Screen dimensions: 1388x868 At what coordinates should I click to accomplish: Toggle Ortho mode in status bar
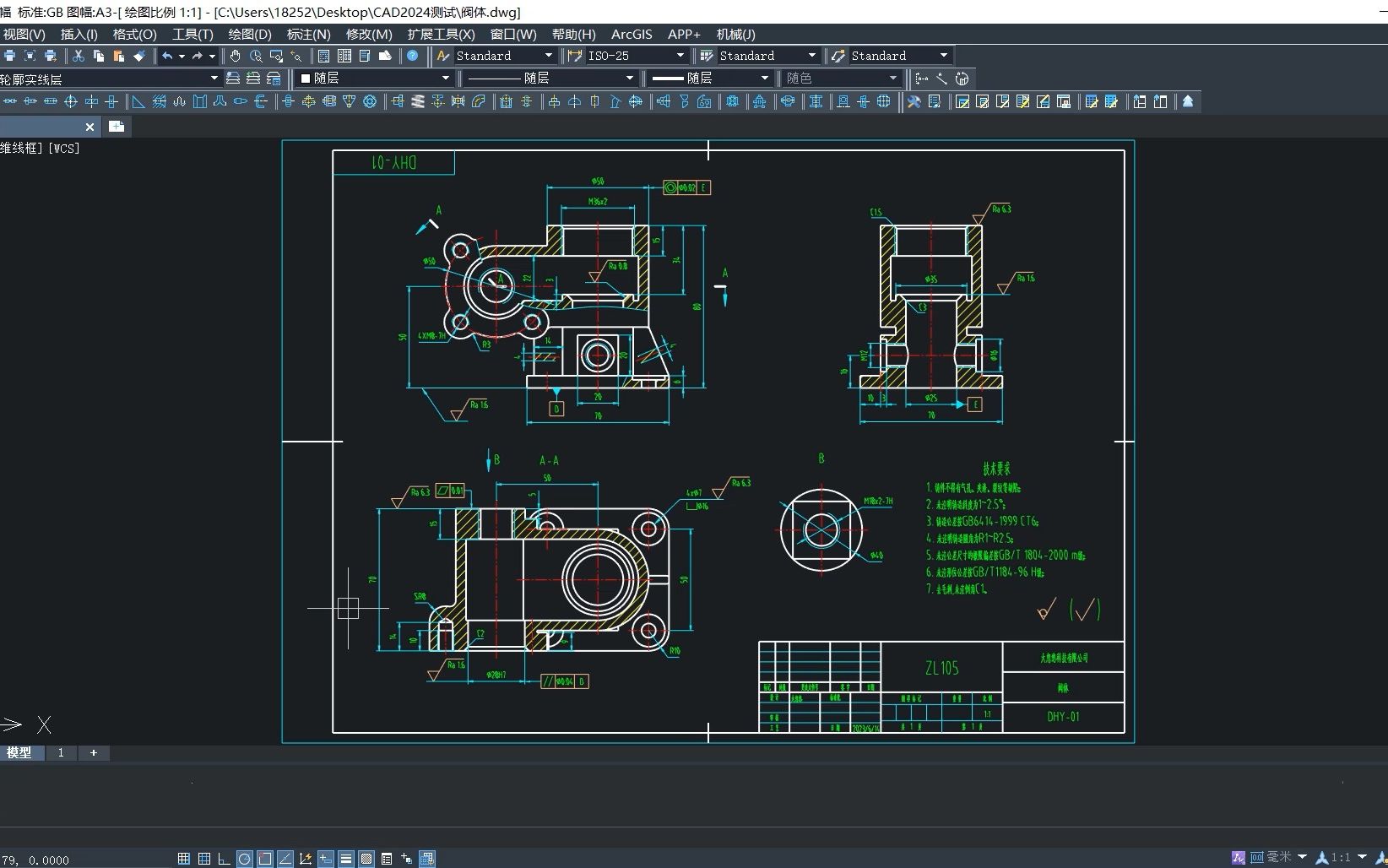coord(224,859)
